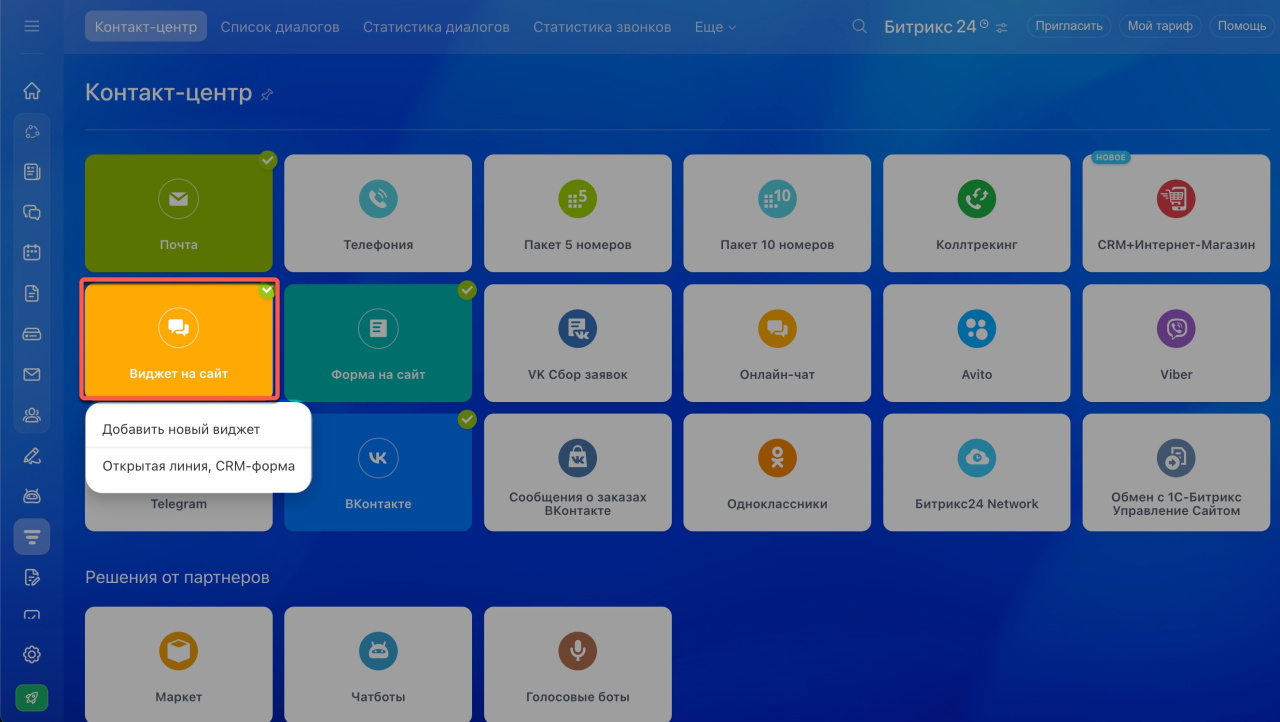Choose Добавить новый виджет menu entry
Image resolution: width=1280 pixels, height=722 pixels.
(x=198, y=429)
